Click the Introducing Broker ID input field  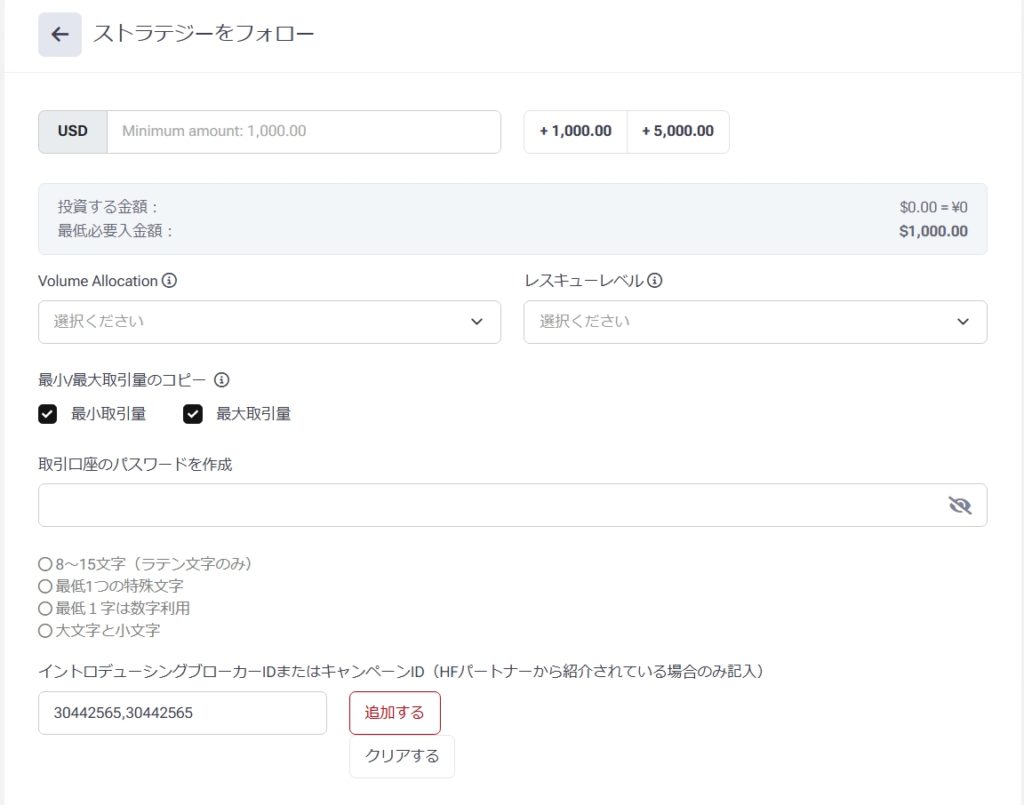point(182,713)
